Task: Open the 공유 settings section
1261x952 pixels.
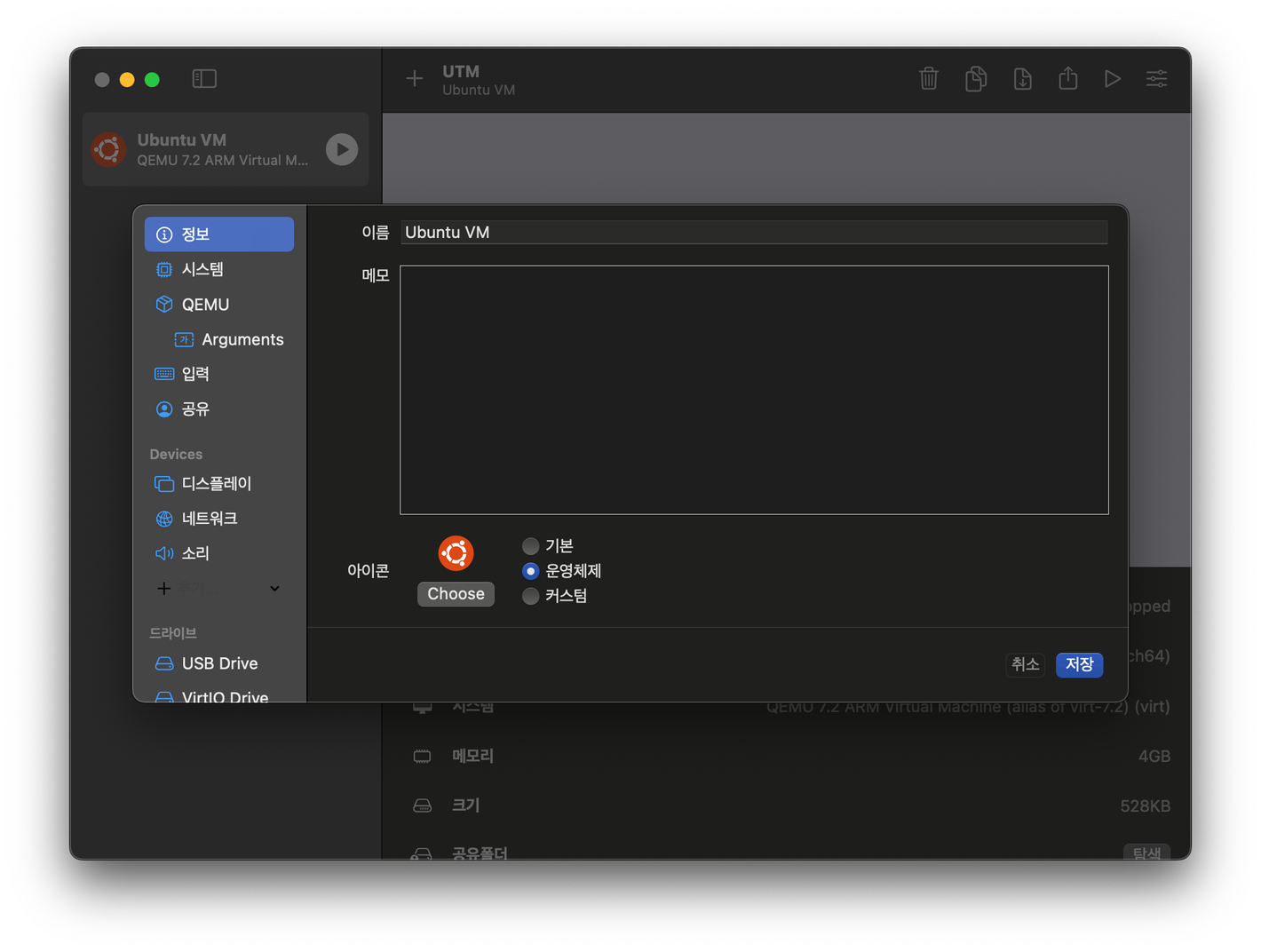Action: [x=219, y=409]
